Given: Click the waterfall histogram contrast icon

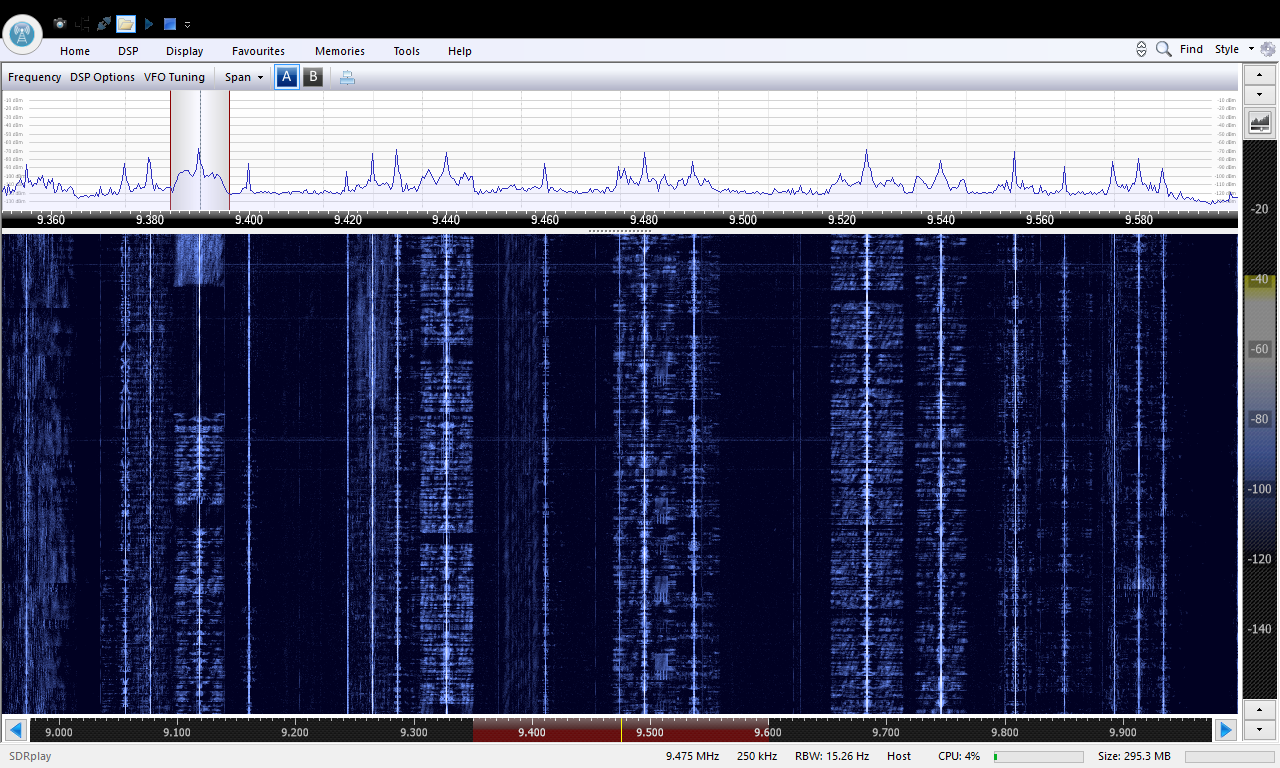Looking at the screenshot, I should coord(1259,121).
